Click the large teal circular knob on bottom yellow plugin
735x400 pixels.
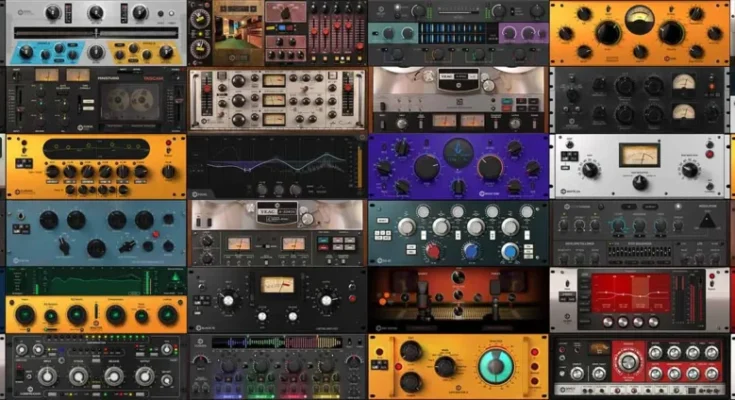pyautogui.click(x=495, y=366)
